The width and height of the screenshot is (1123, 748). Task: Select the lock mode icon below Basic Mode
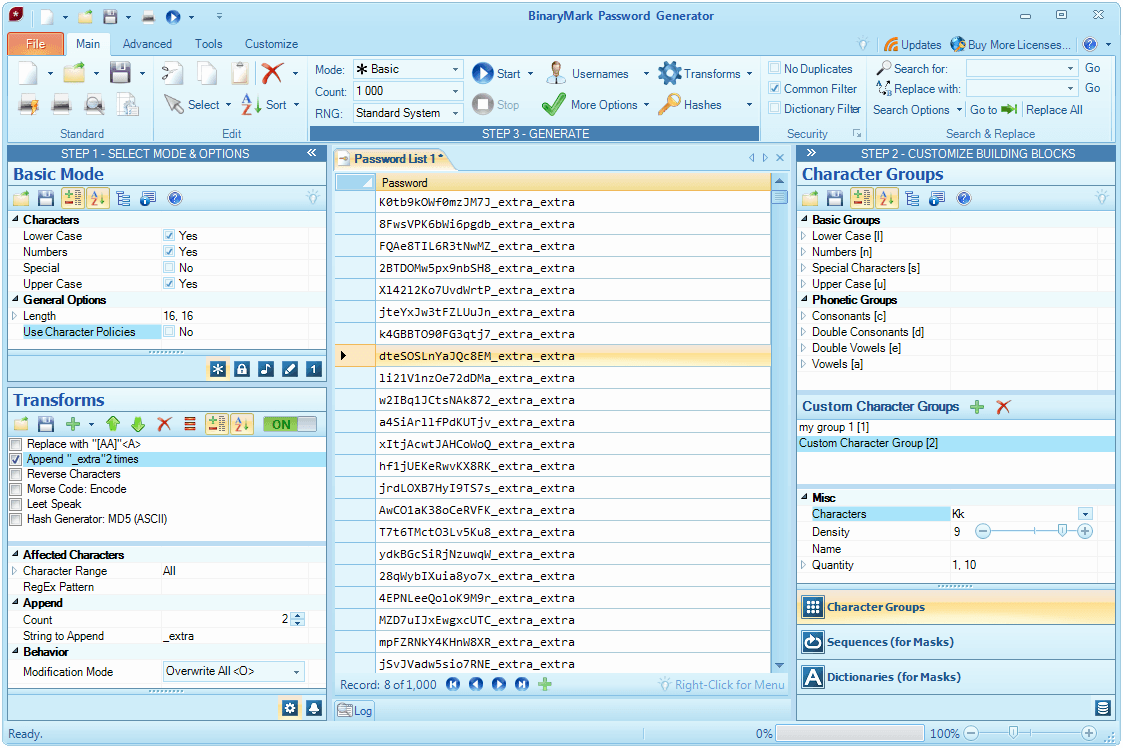click(242, 369)
